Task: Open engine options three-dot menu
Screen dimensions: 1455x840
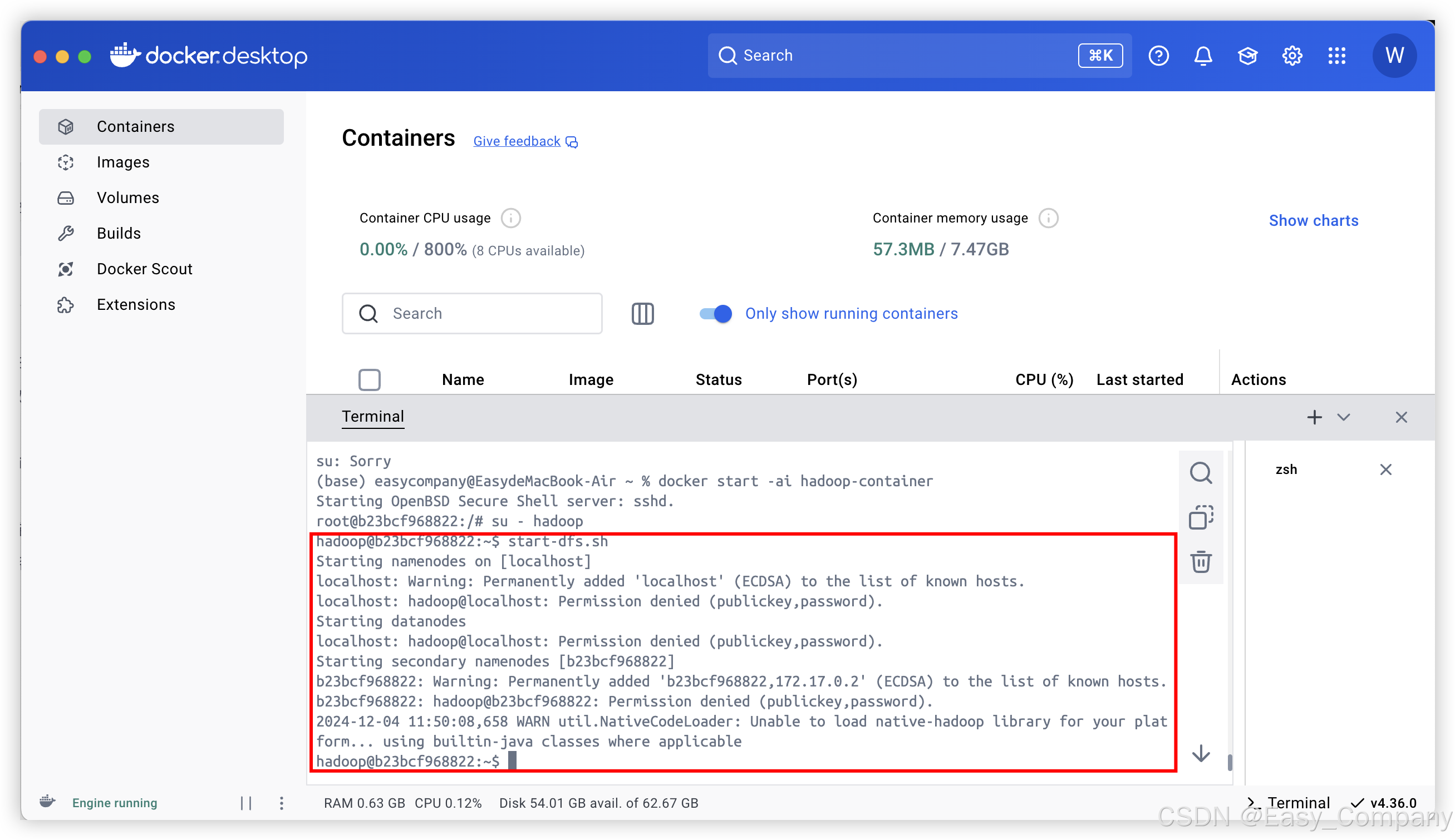Action: point(281,803)
